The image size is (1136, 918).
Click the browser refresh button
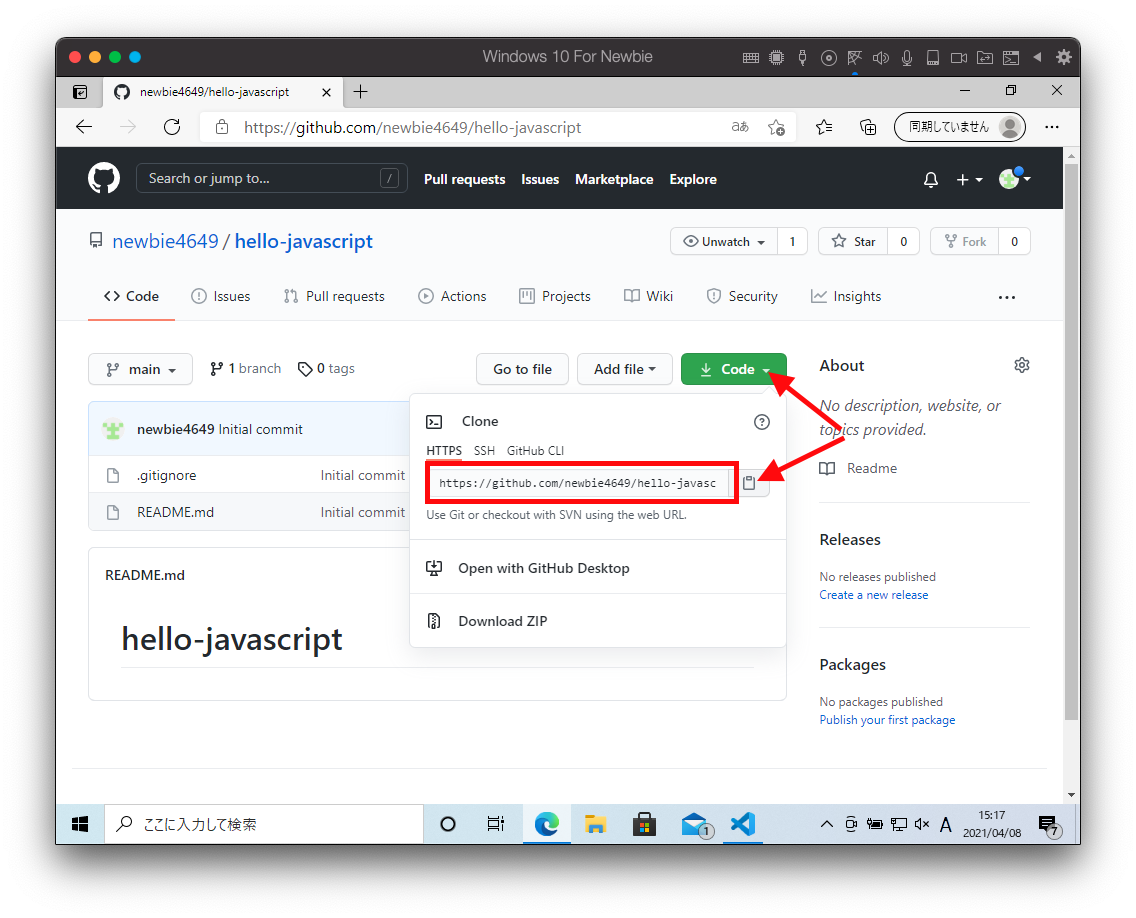tap(172, 128)
